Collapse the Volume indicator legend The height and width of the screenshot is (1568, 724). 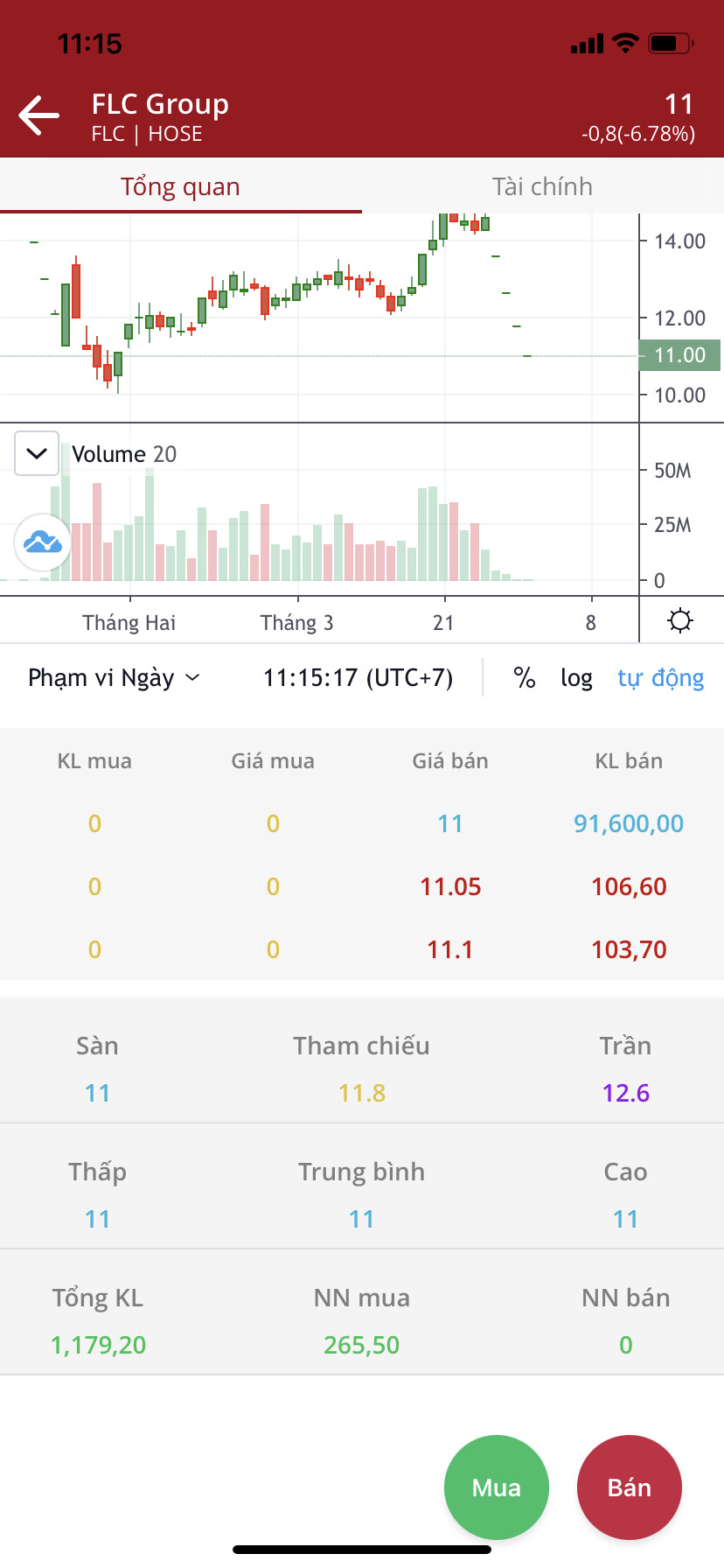click(37, 453)
